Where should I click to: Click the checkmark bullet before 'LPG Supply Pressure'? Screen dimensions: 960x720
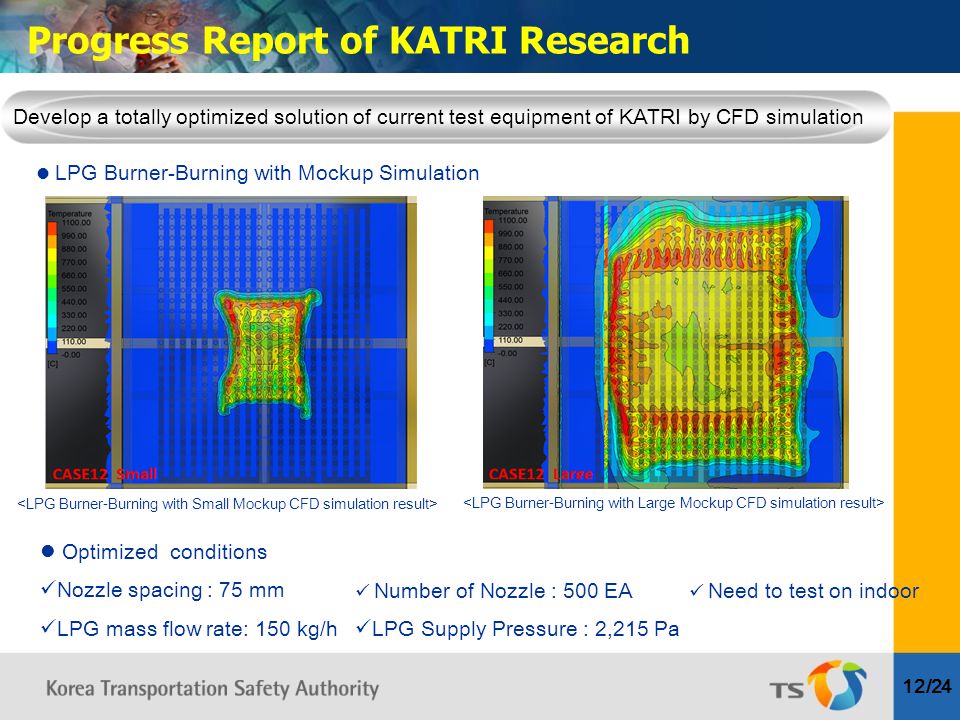pos(363,626)
